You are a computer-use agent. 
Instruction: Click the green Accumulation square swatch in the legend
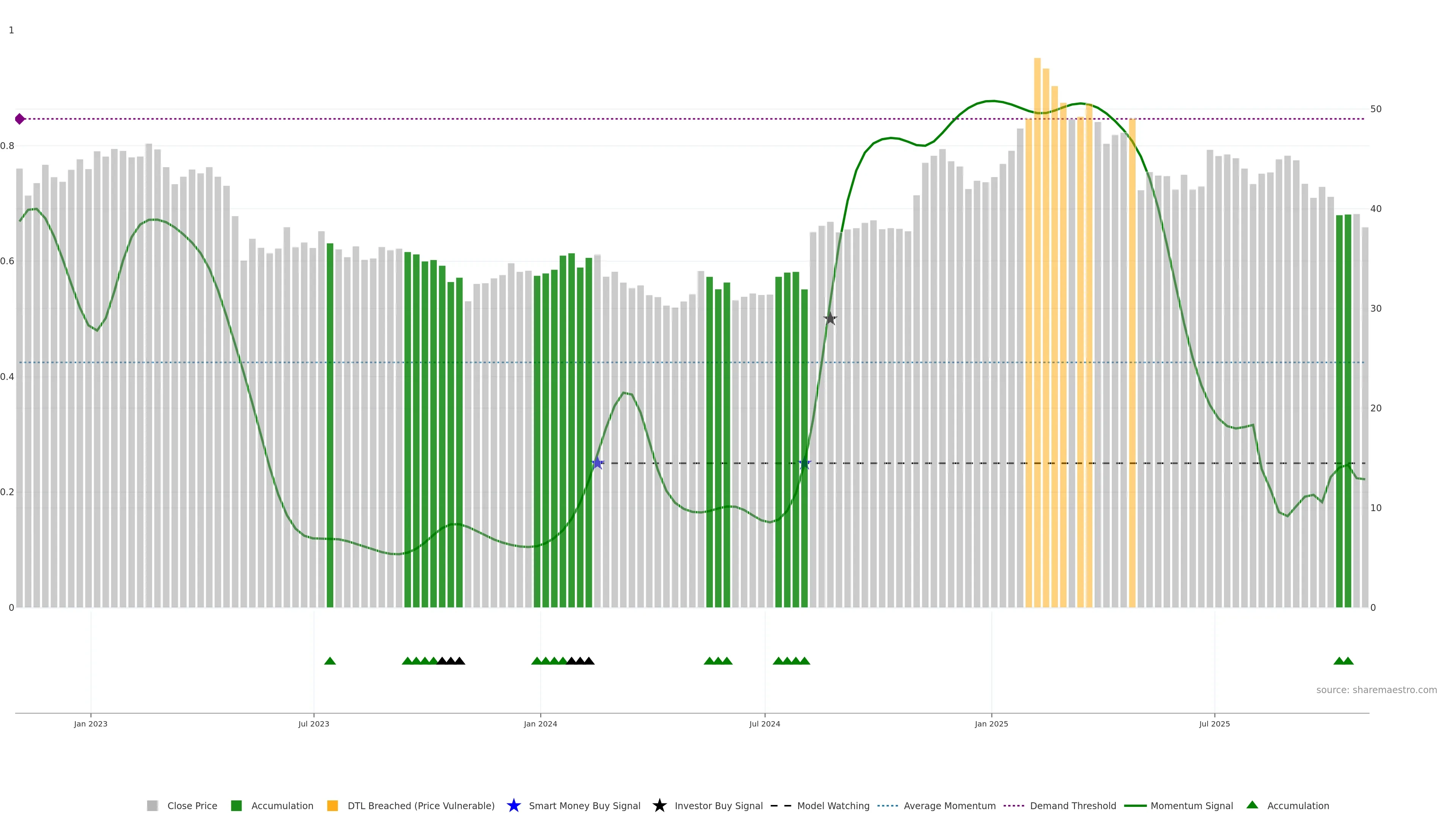pos(236,805)
